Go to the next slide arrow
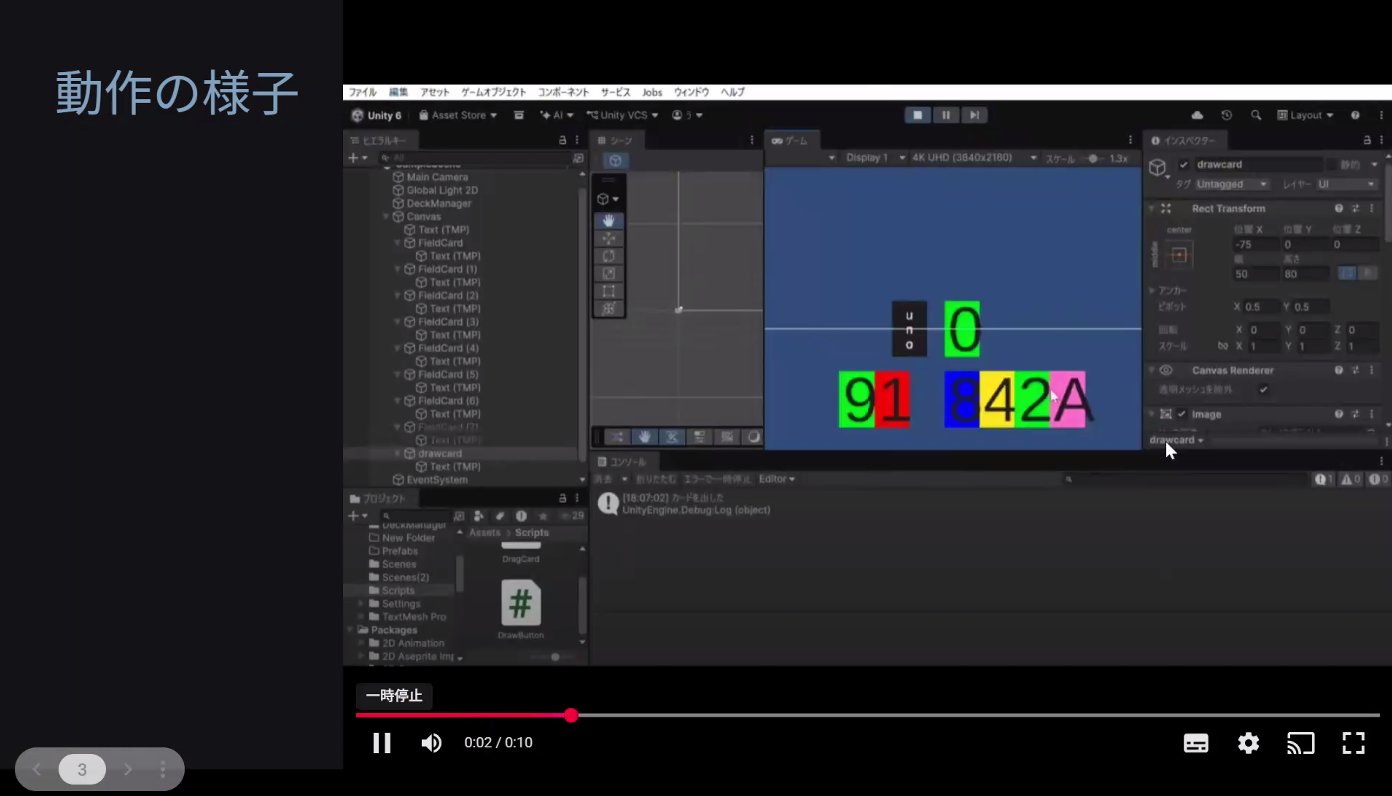 tap(128, 769)
